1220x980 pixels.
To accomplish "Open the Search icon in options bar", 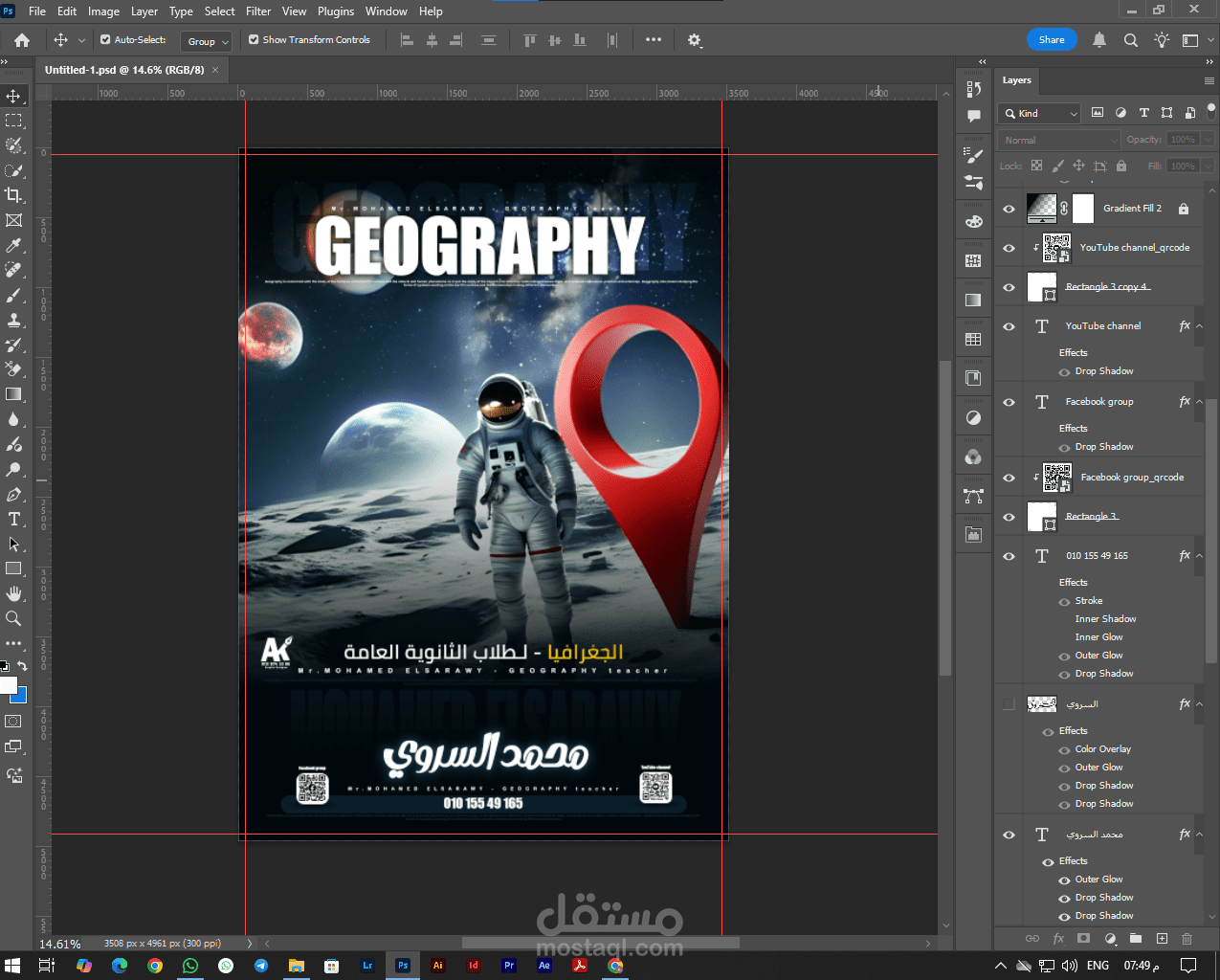I will tap(1130, 40).
